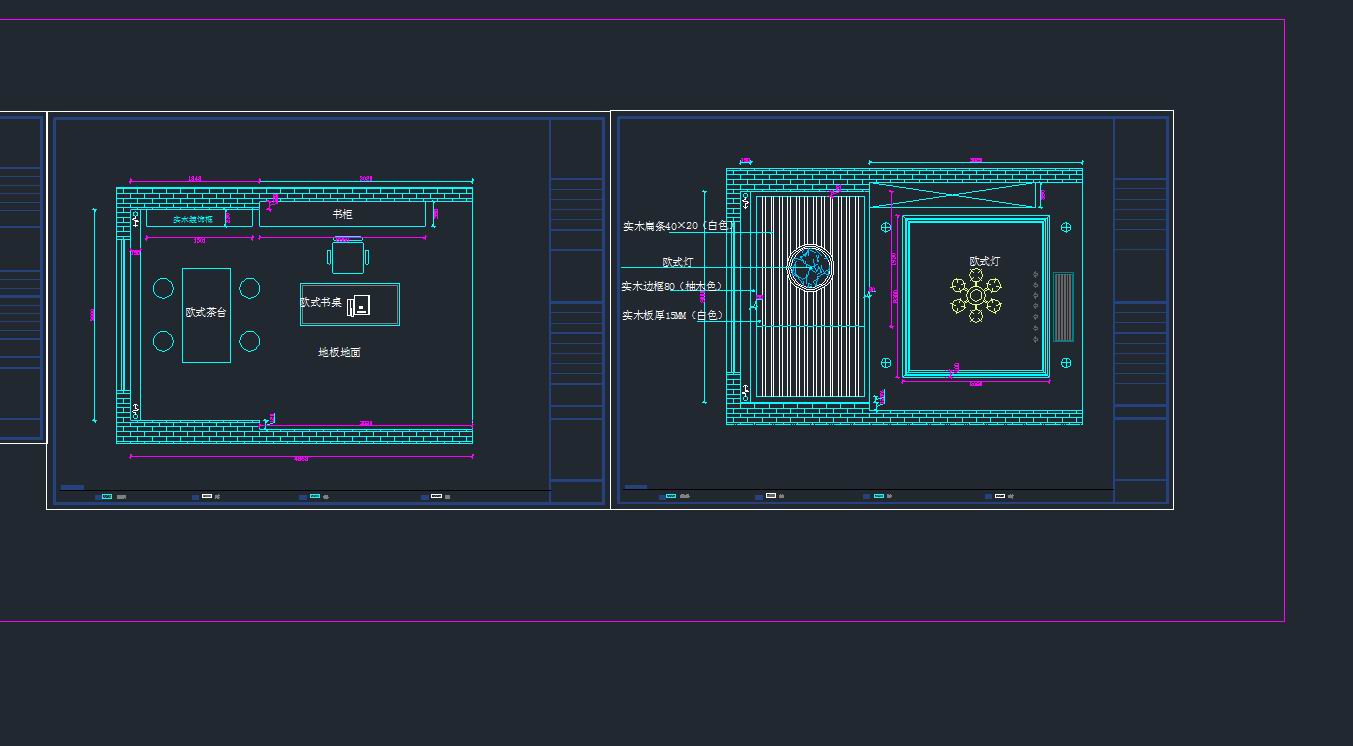The height and width of the screenshot is (746, 1353).
Task: Pick the top-right downlight crosshair symbol
Action: click(1066, 228)
